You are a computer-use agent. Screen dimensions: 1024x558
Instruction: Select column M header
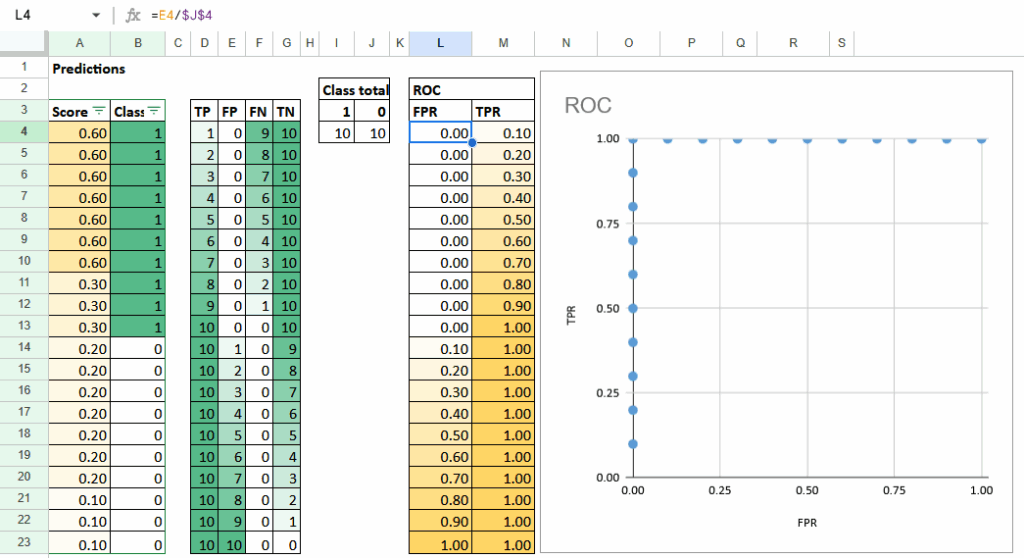pyautogui.click(x=503, y=43)
